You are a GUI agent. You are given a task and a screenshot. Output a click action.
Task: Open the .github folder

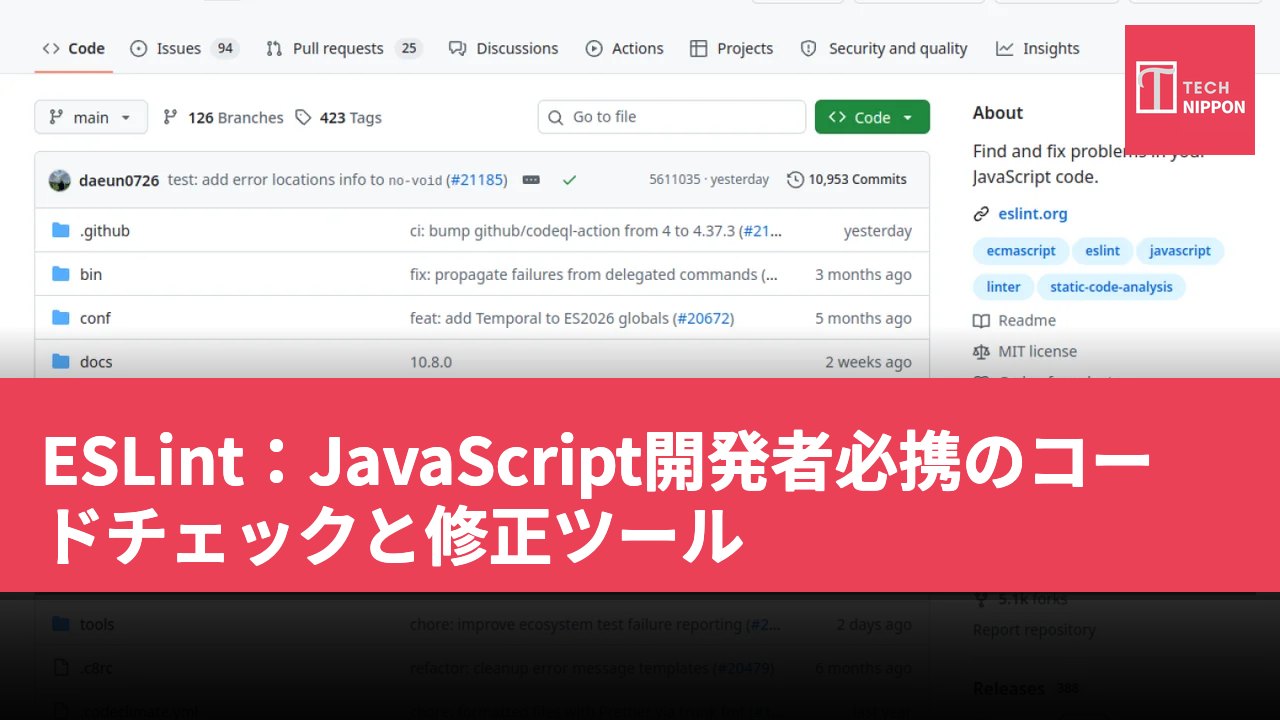tap(105, 231)
